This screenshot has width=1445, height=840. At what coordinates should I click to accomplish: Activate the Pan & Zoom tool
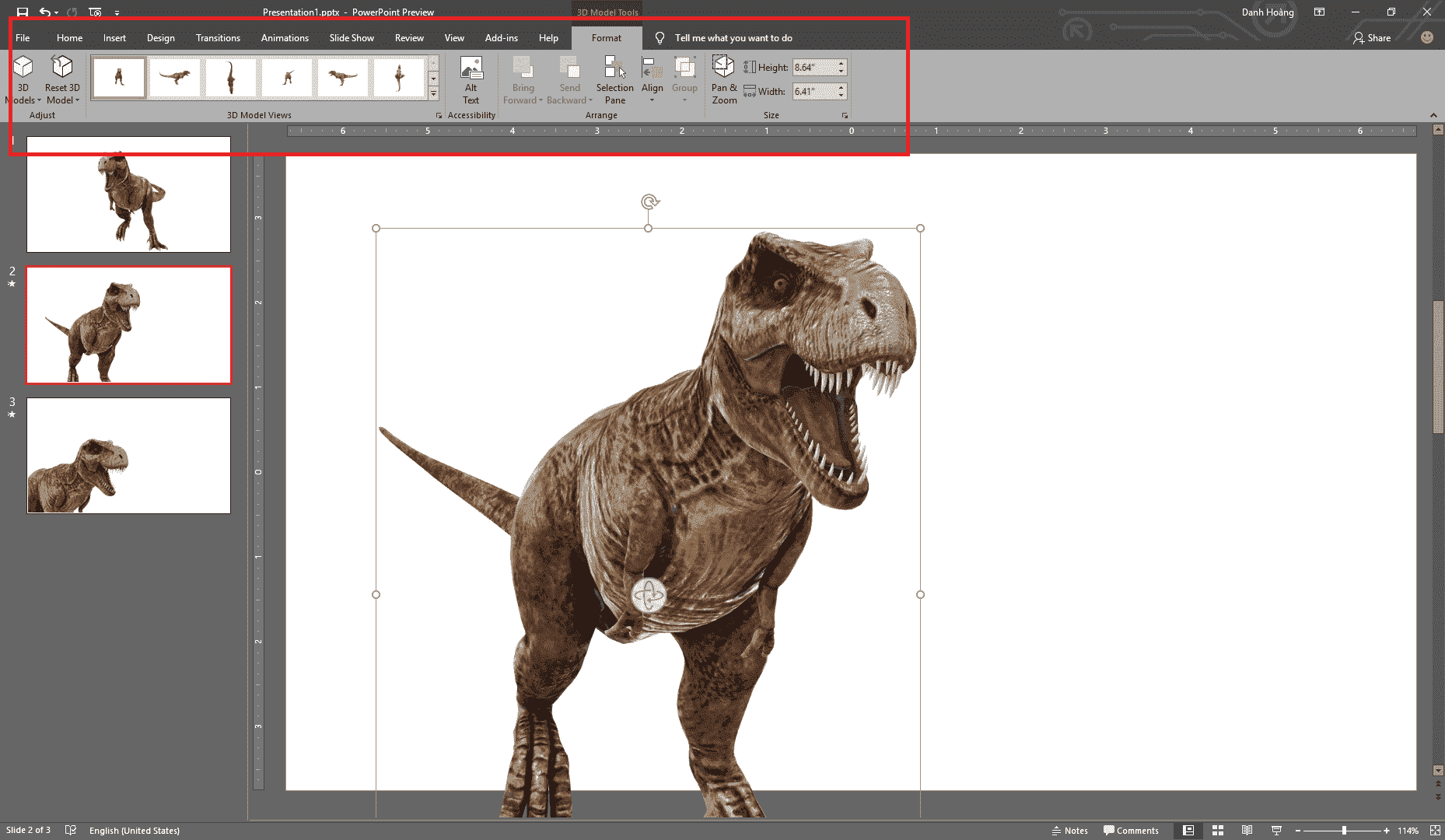(723, 79)
